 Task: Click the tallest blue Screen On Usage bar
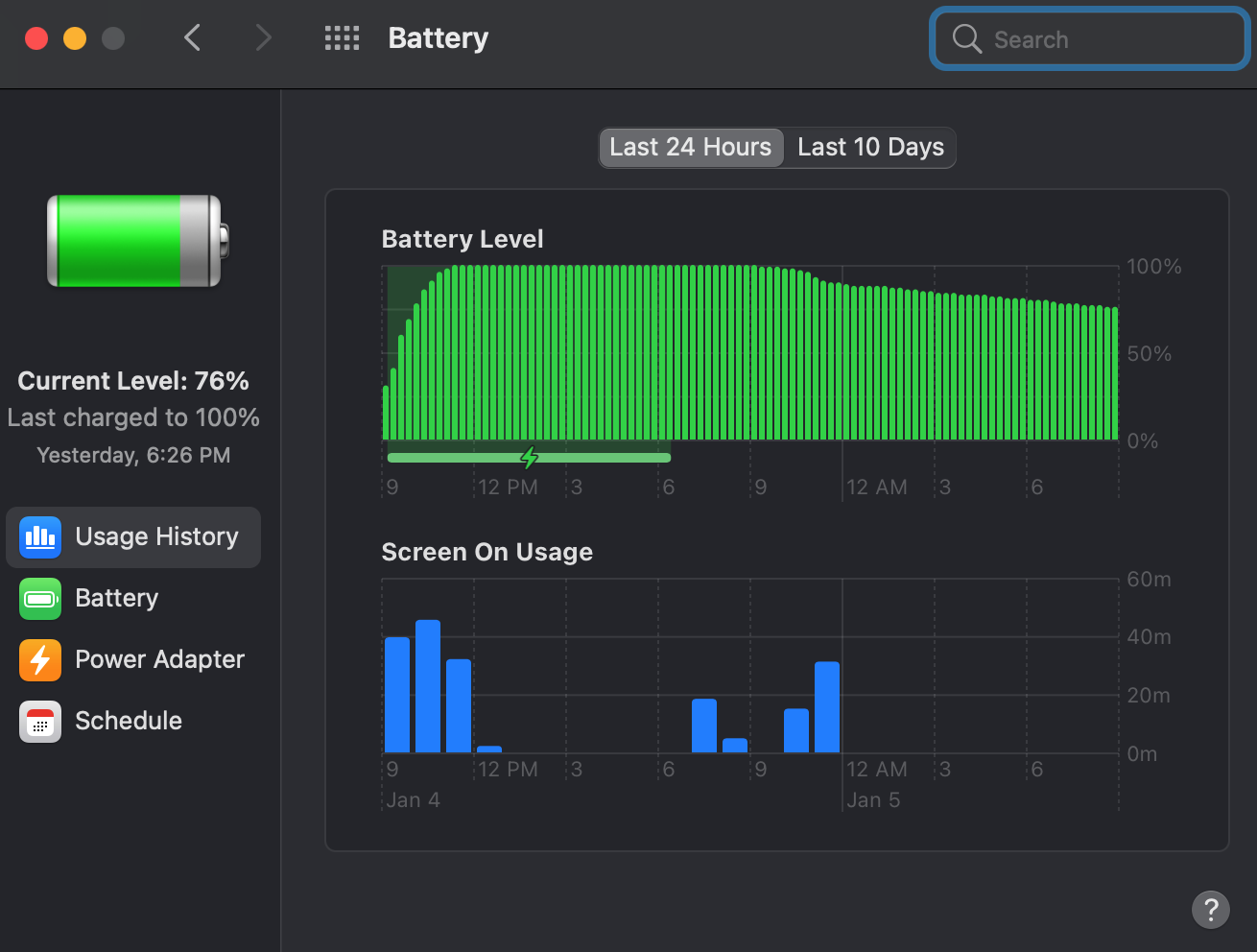click(428, 686)
